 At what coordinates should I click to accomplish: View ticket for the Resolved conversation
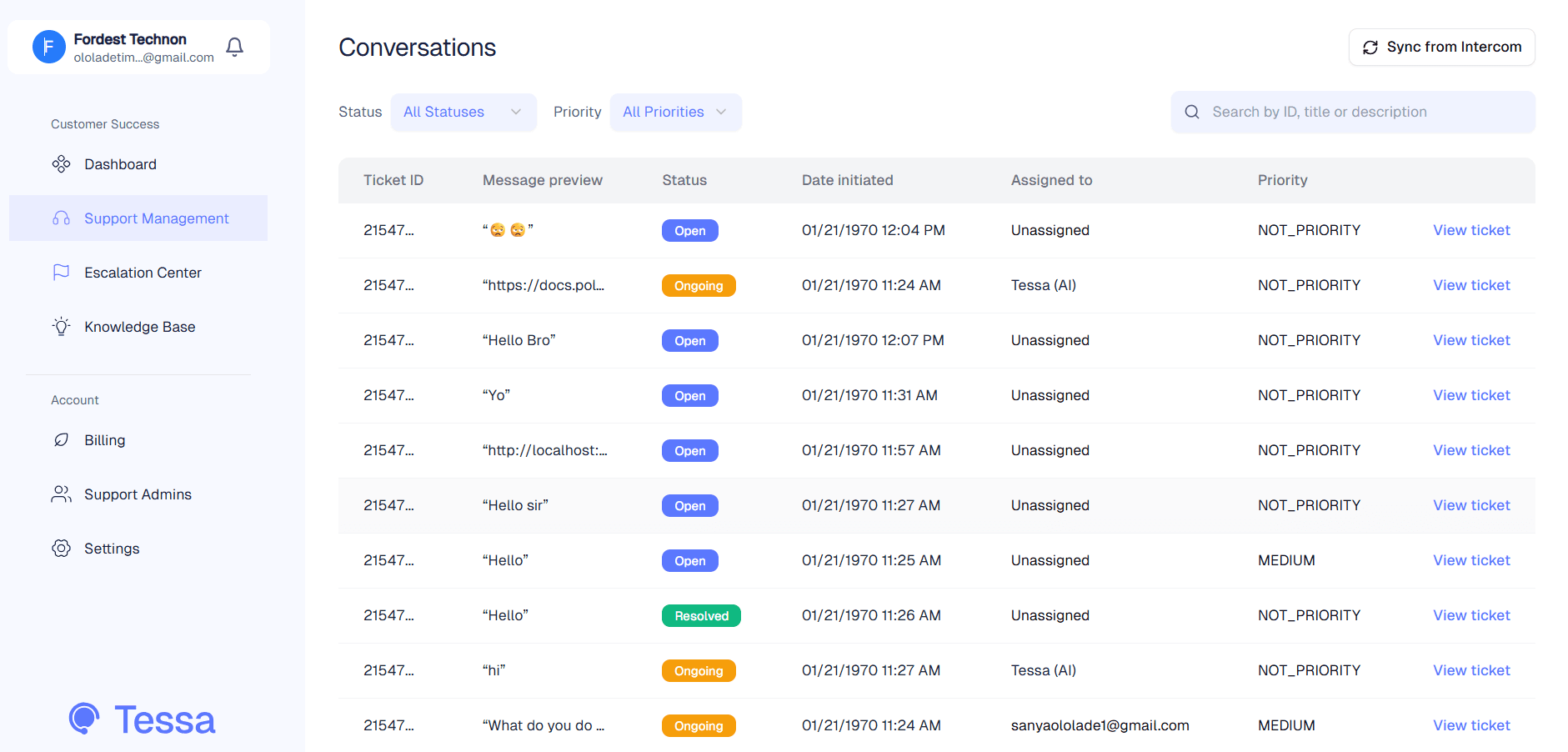pyautogui.click(x=1471, y=614)
